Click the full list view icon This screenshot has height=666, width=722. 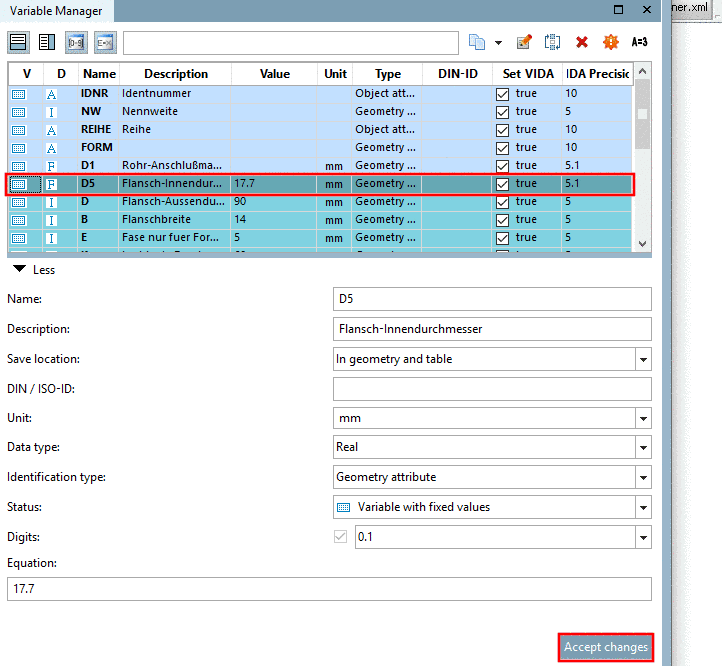coord(18,42)
